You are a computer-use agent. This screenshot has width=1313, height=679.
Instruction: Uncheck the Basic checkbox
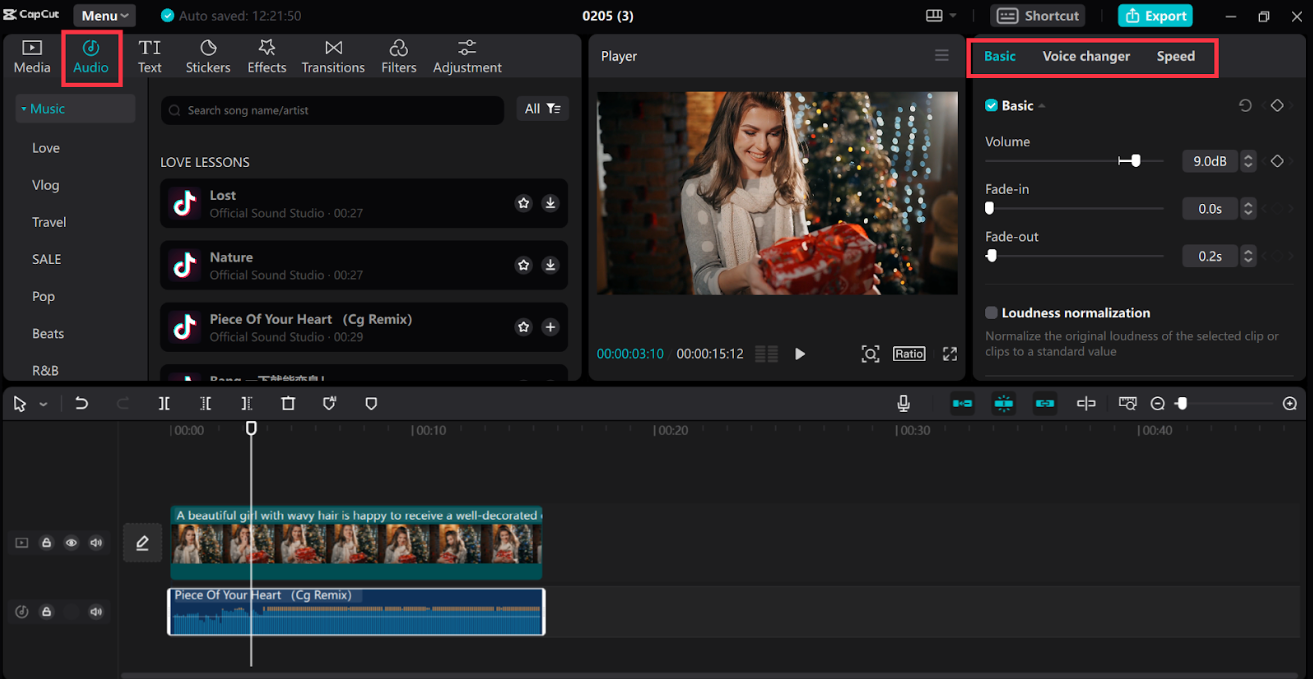coord(992,106)
